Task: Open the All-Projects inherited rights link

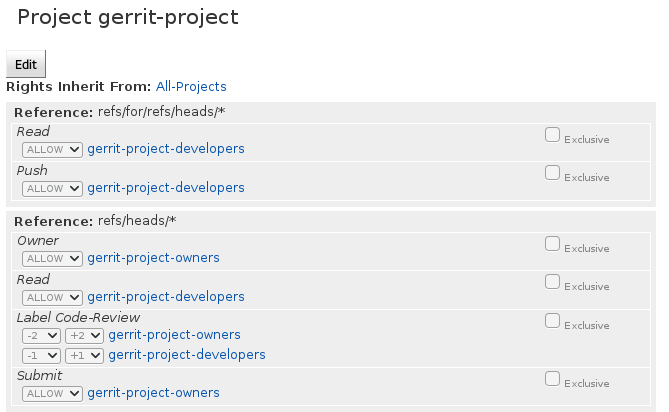Action: pos(191,87)
